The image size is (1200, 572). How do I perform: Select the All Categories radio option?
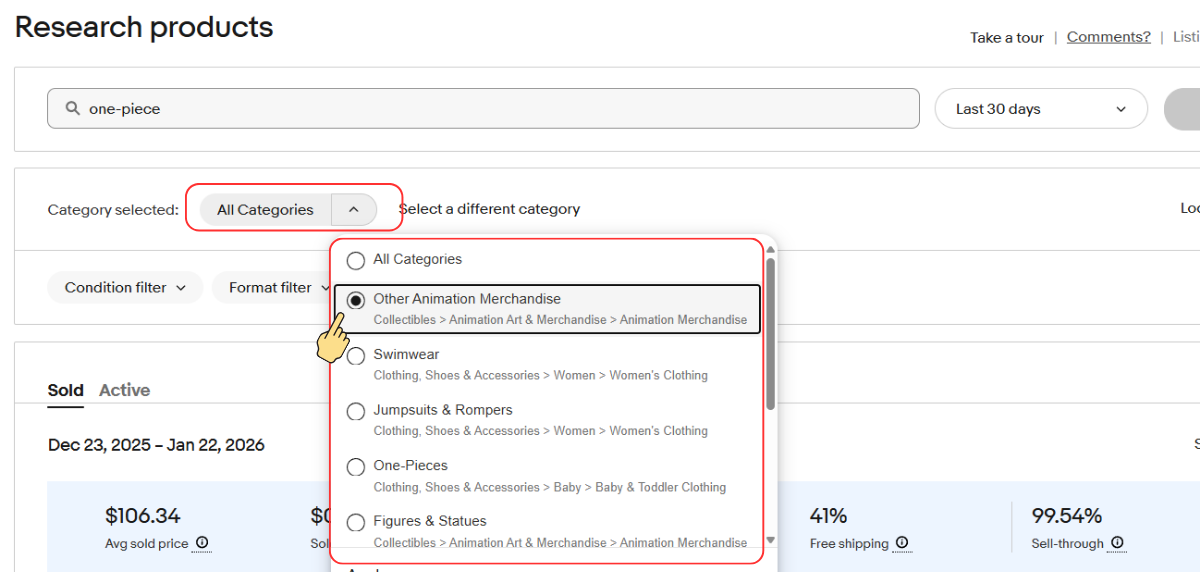coord(355,260)
